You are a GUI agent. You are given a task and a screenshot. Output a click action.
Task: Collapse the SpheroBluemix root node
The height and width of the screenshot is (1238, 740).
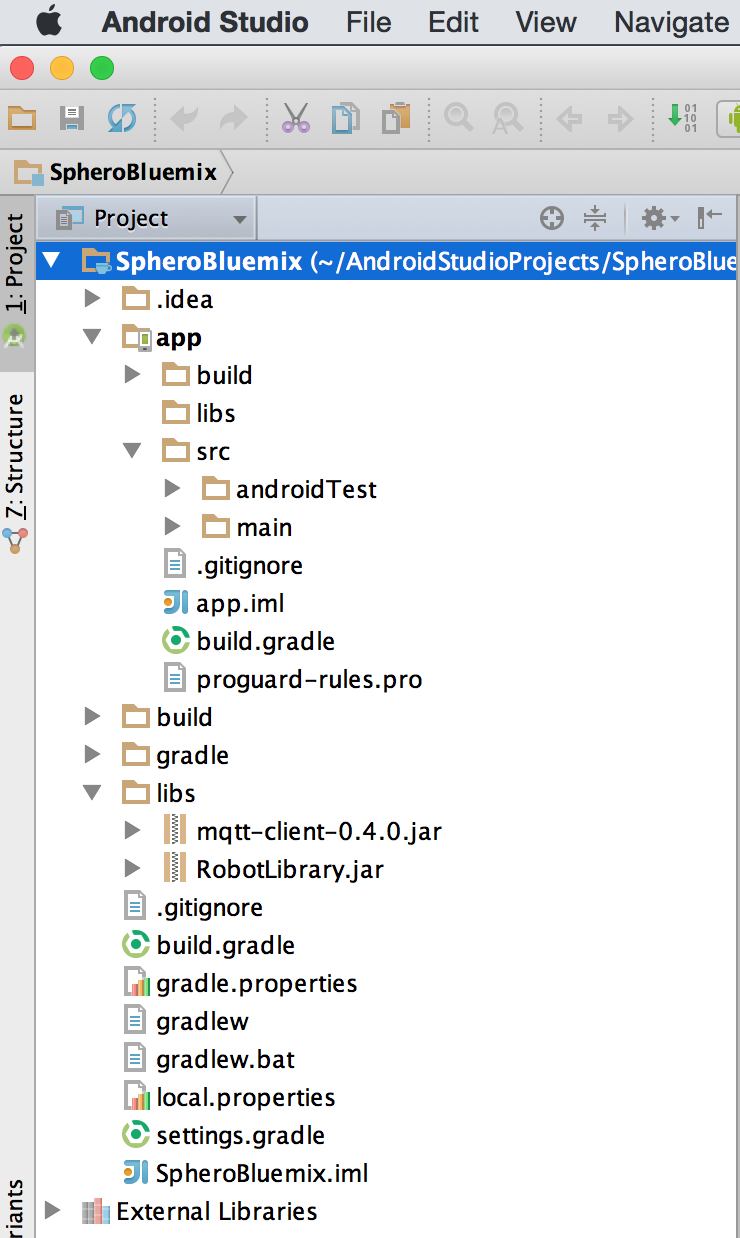(51, 262)
